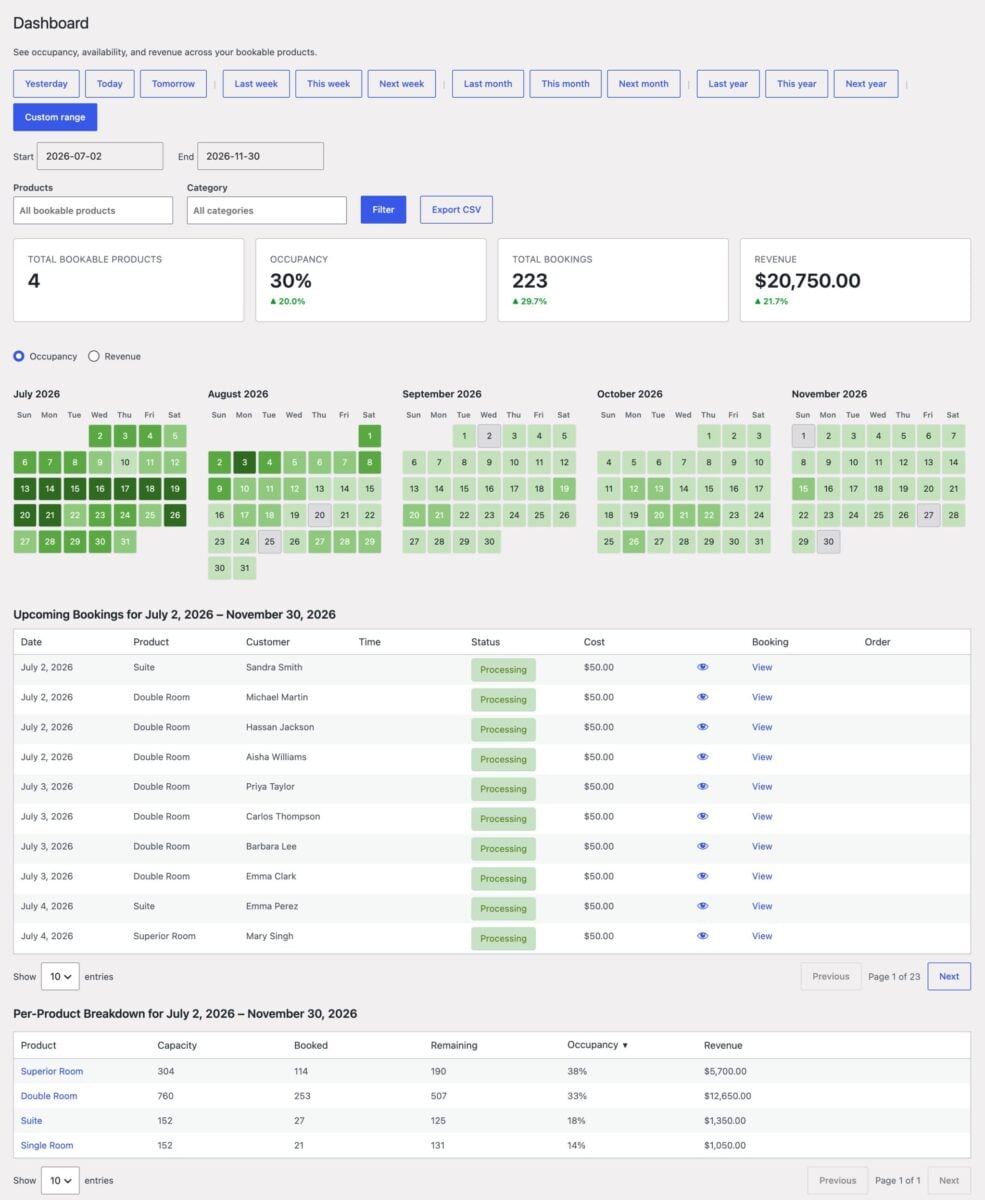Click July 13 dark green calendar cell
The image size is (985, 1200).
pyautogui.click(x=25, y=490)
